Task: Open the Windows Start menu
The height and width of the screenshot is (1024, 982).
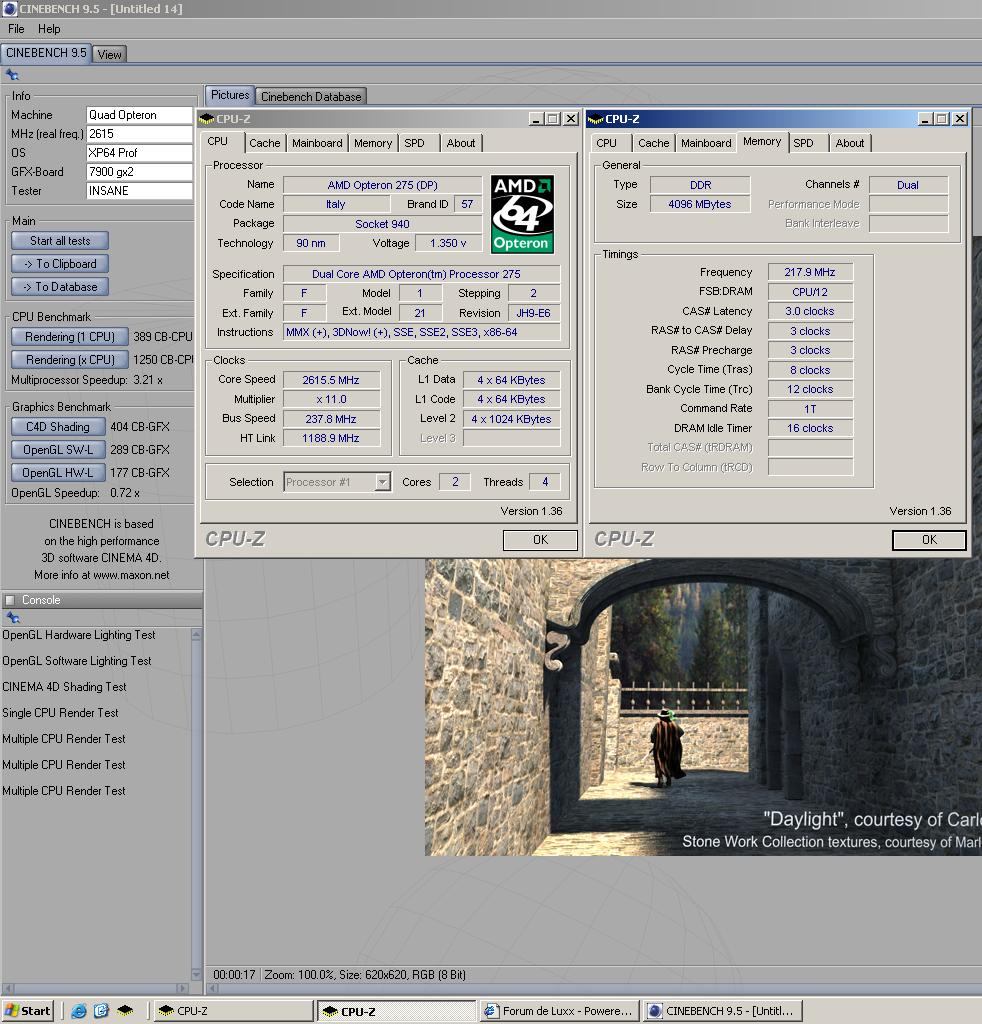Action: tap(27, 1011)
